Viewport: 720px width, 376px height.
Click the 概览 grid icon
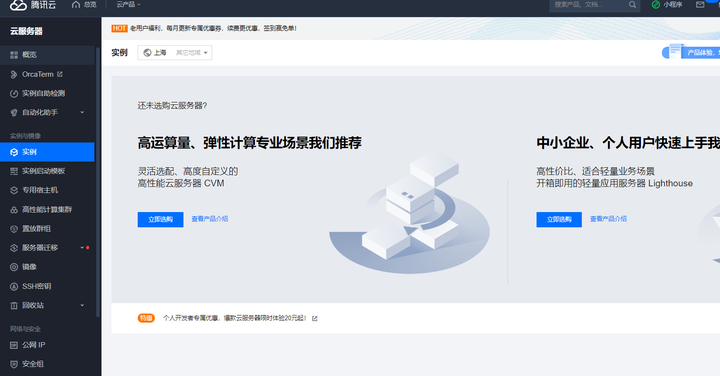[x=14, y=55]
